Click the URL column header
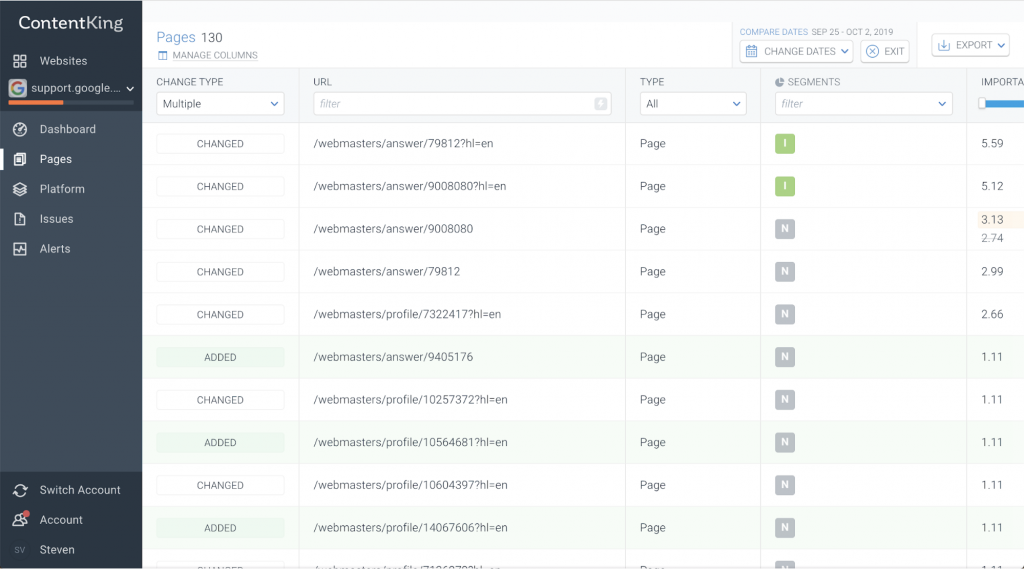 pyautogui.click(x=322, y=82)
